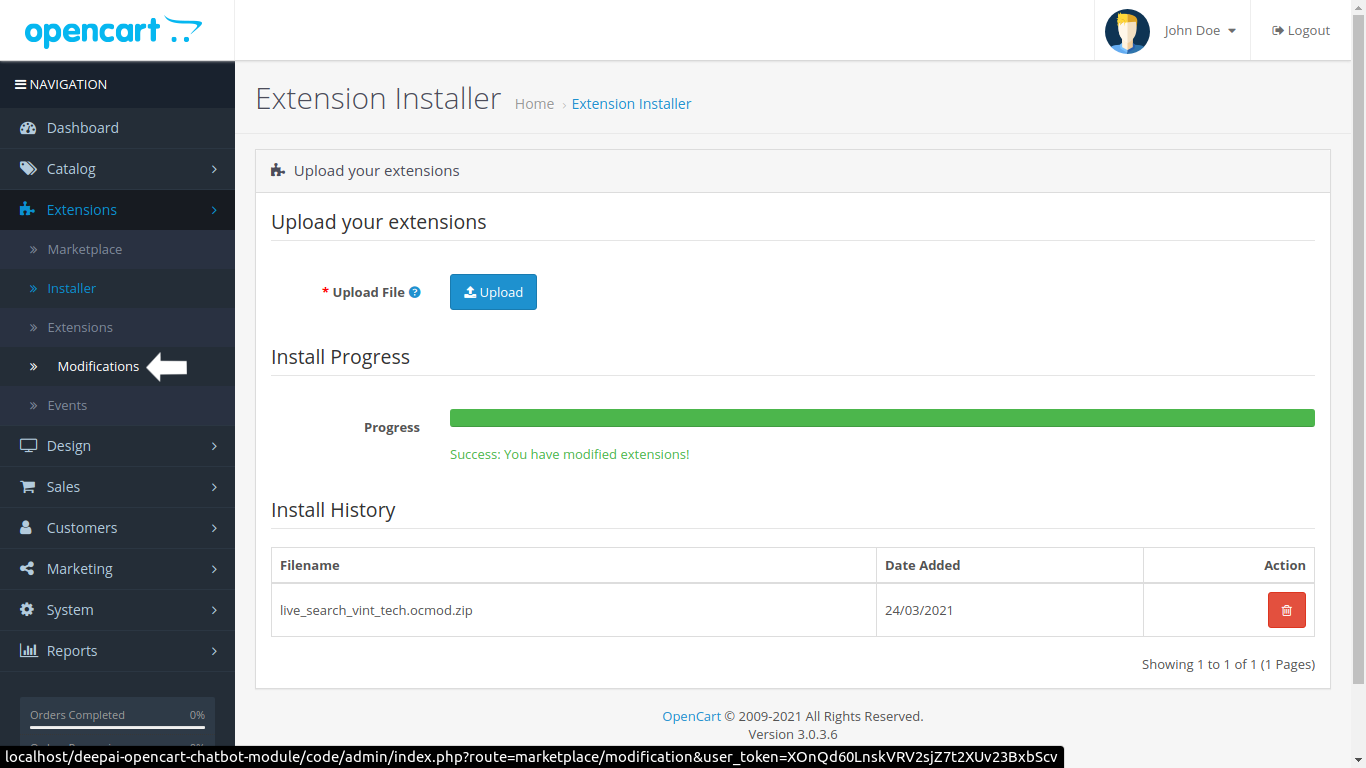
Task: Select Events in the Extensions submenu
Action: click(x=67, y=406)
